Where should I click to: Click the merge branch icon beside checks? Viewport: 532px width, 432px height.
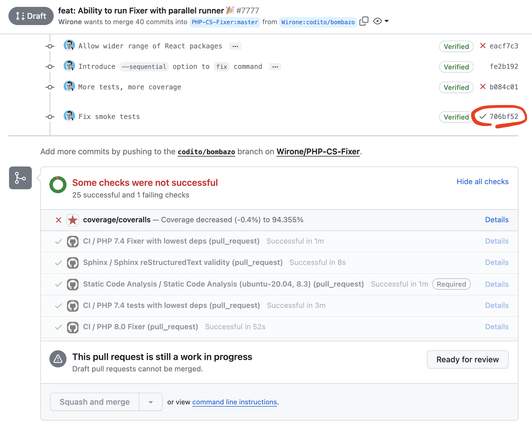(20, 178)
